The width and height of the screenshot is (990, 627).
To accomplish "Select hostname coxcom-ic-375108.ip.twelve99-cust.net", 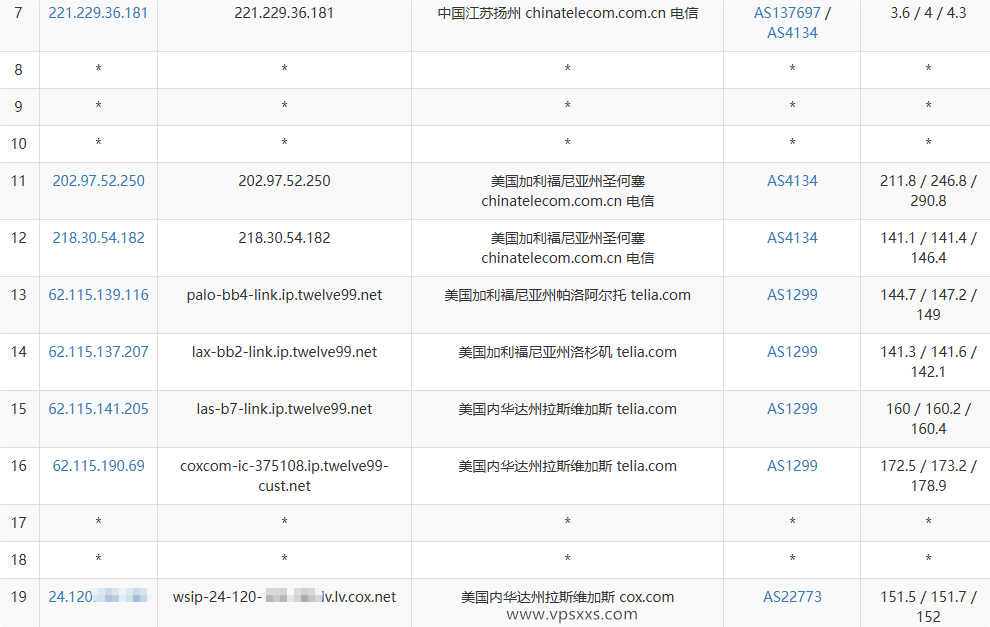I will pos(284,475).
